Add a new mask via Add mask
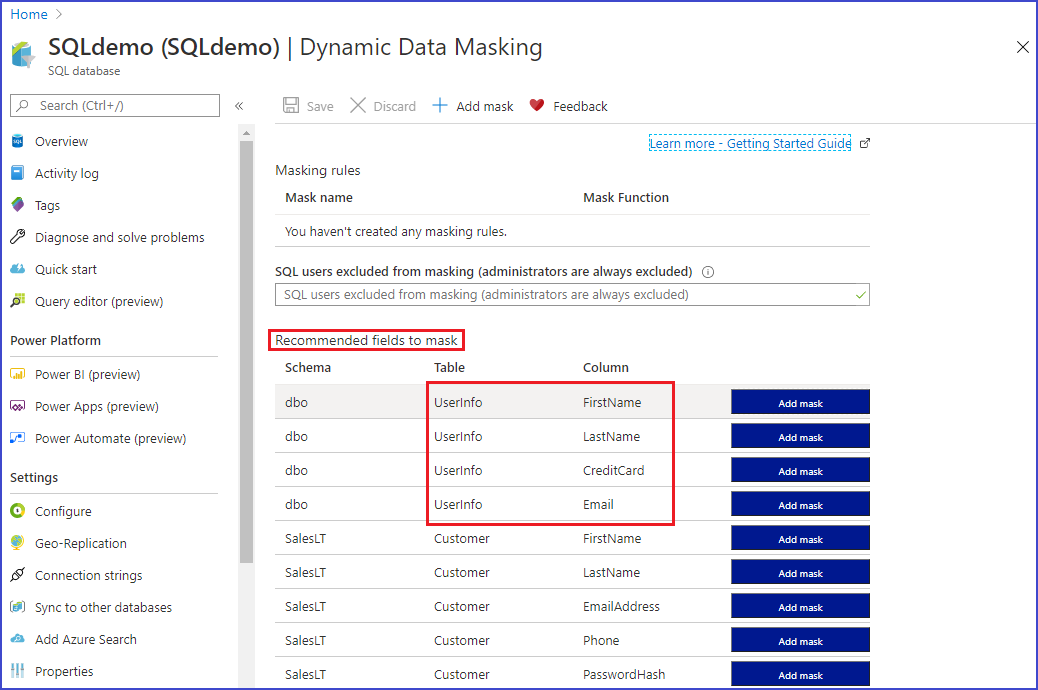The image size is (1038, 690). pos(471,105)
